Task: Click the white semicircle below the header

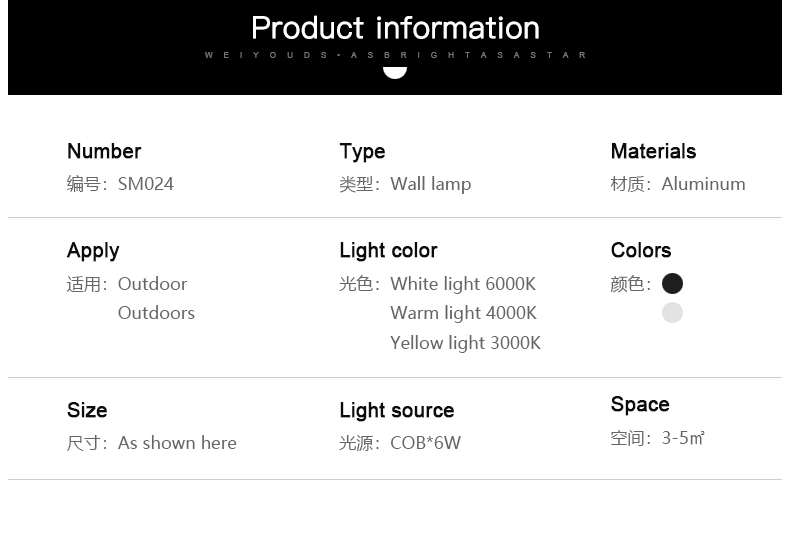Action: coord(395,73)
